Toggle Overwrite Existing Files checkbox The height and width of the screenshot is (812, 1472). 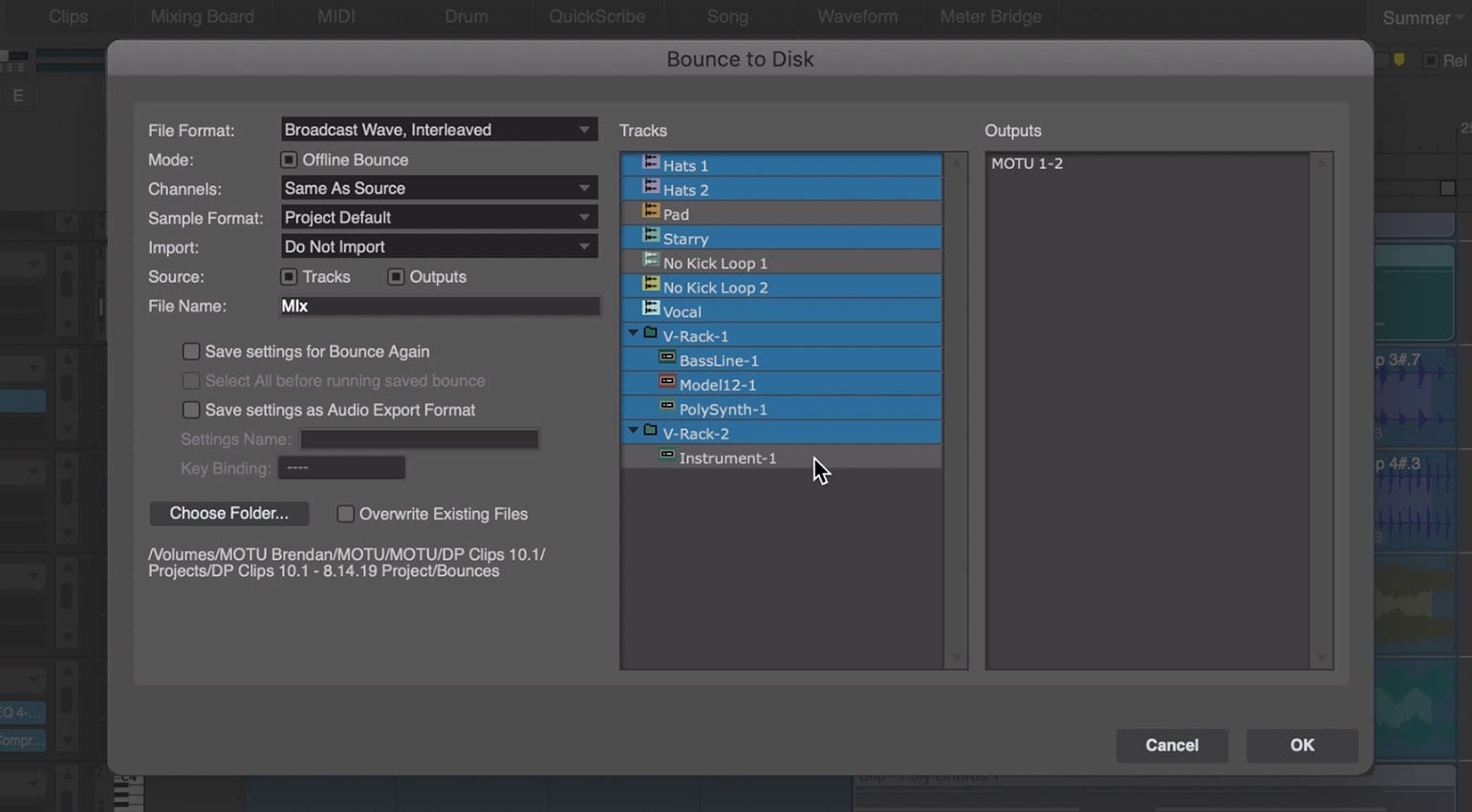(346, 514)
